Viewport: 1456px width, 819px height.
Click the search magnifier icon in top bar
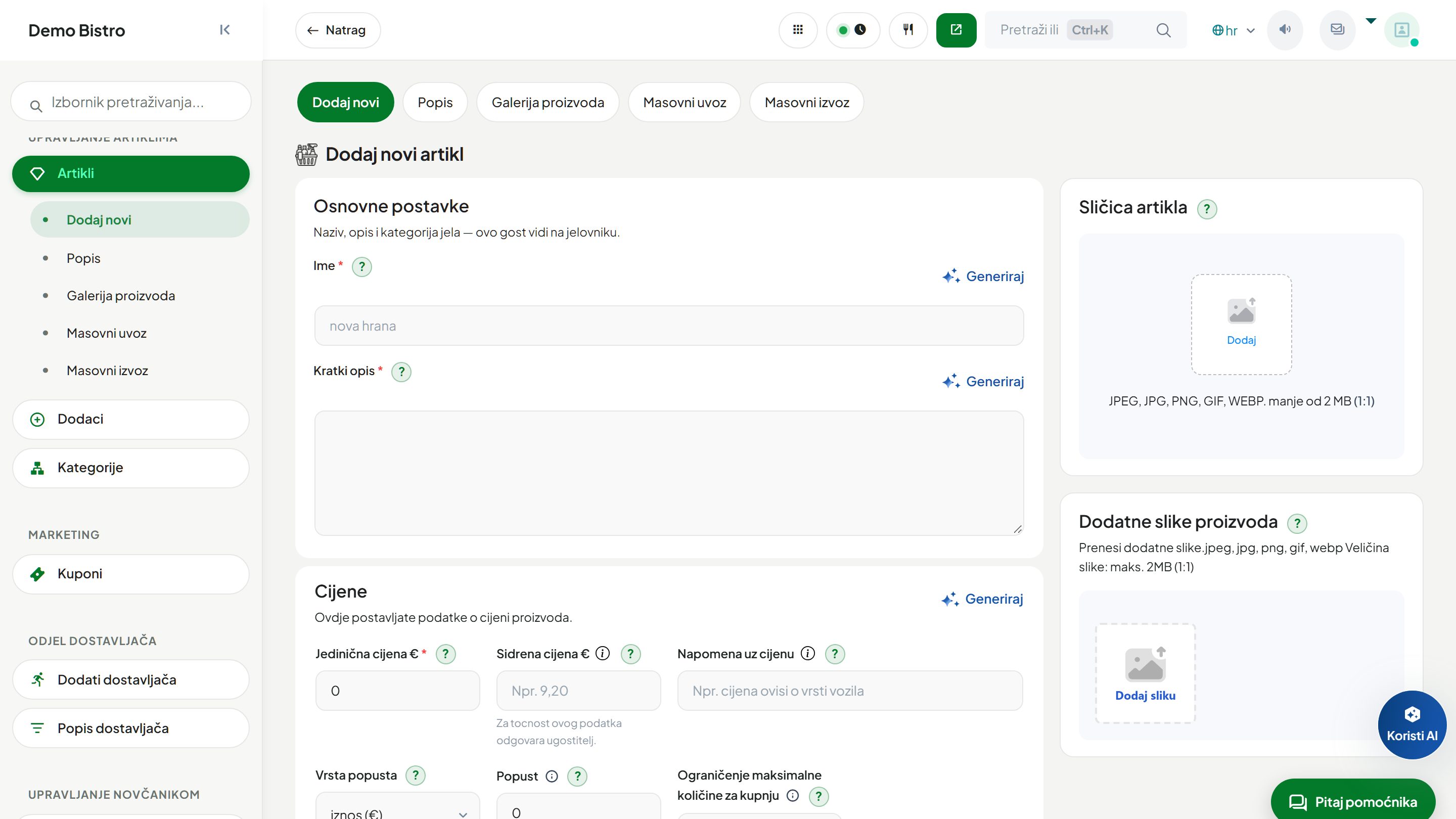(1163, 30)
